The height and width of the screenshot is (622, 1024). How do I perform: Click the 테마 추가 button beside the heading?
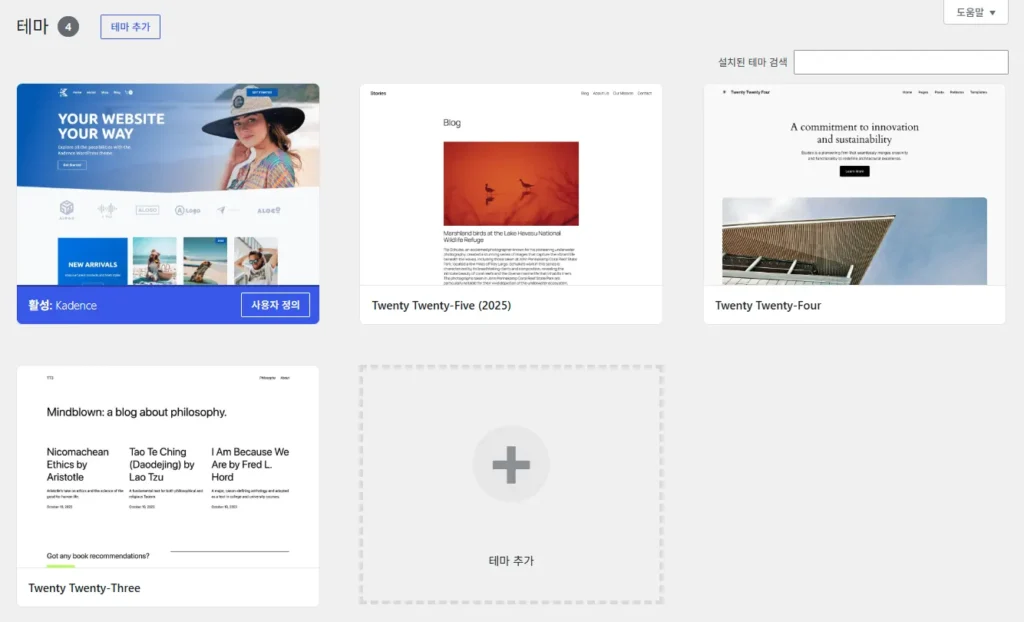(130, 27)
